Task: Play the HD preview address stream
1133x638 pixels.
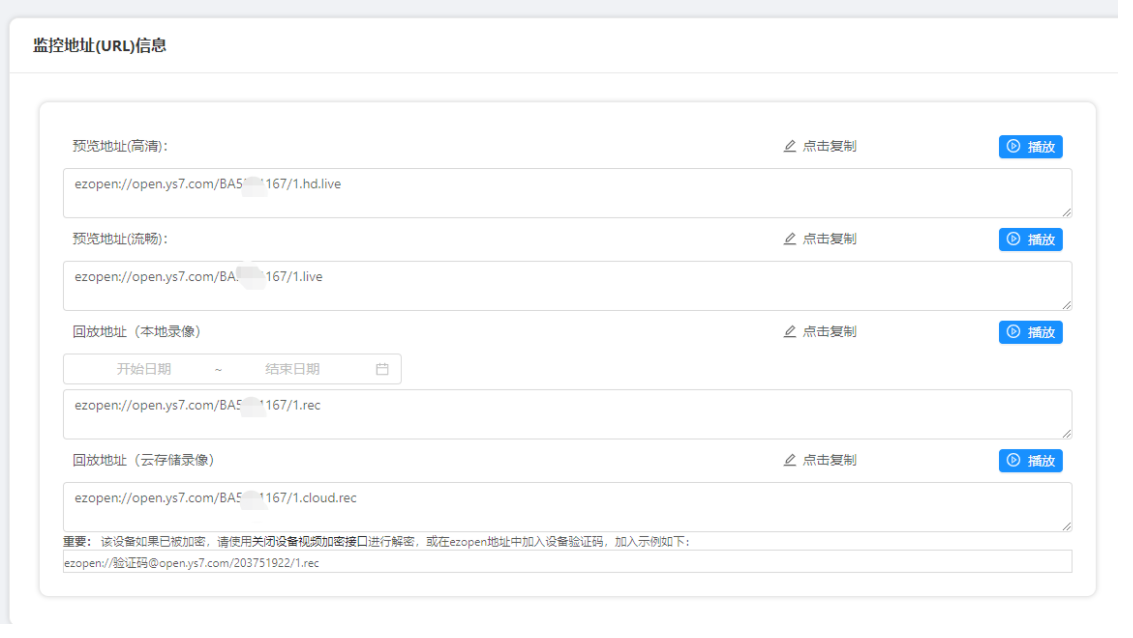Action: tap(1030, 147)
